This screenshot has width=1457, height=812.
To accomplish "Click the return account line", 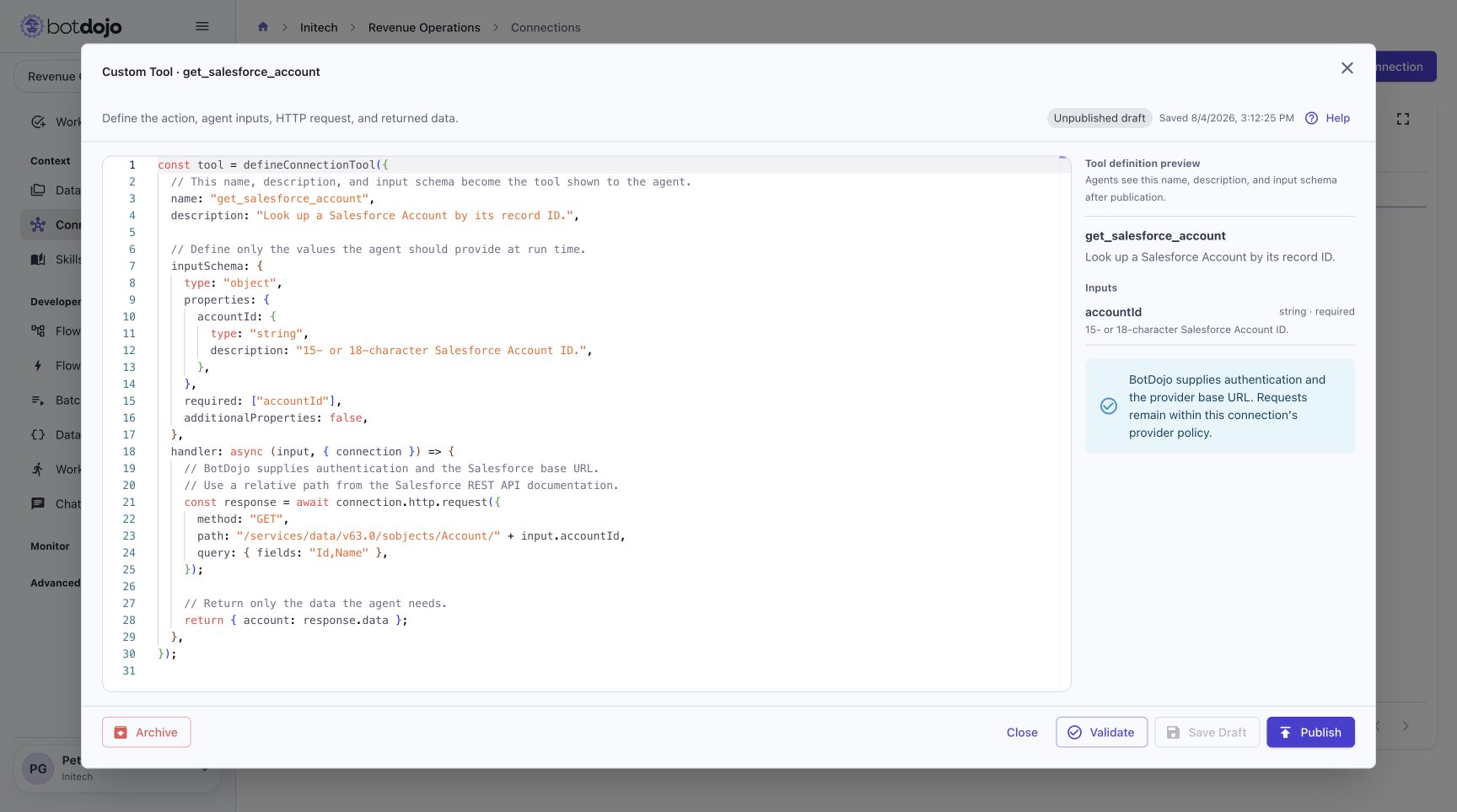I will [x=296, y=620].
